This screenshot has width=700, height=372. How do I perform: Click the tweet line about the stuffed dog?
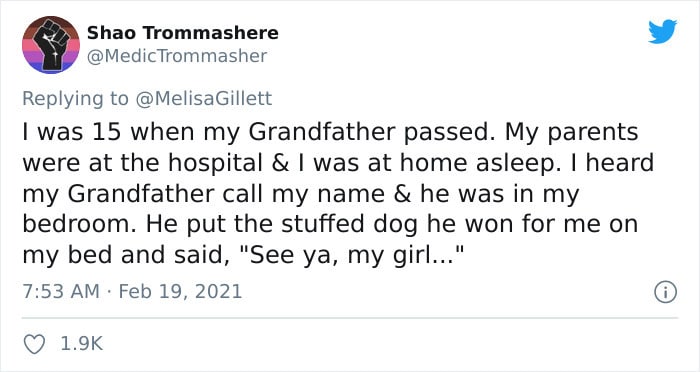[330, 224]
